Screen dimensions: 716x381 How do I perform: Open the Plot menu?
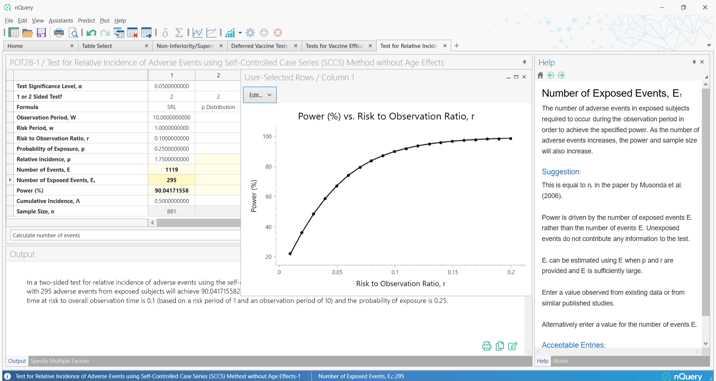(x=105, y=21)
